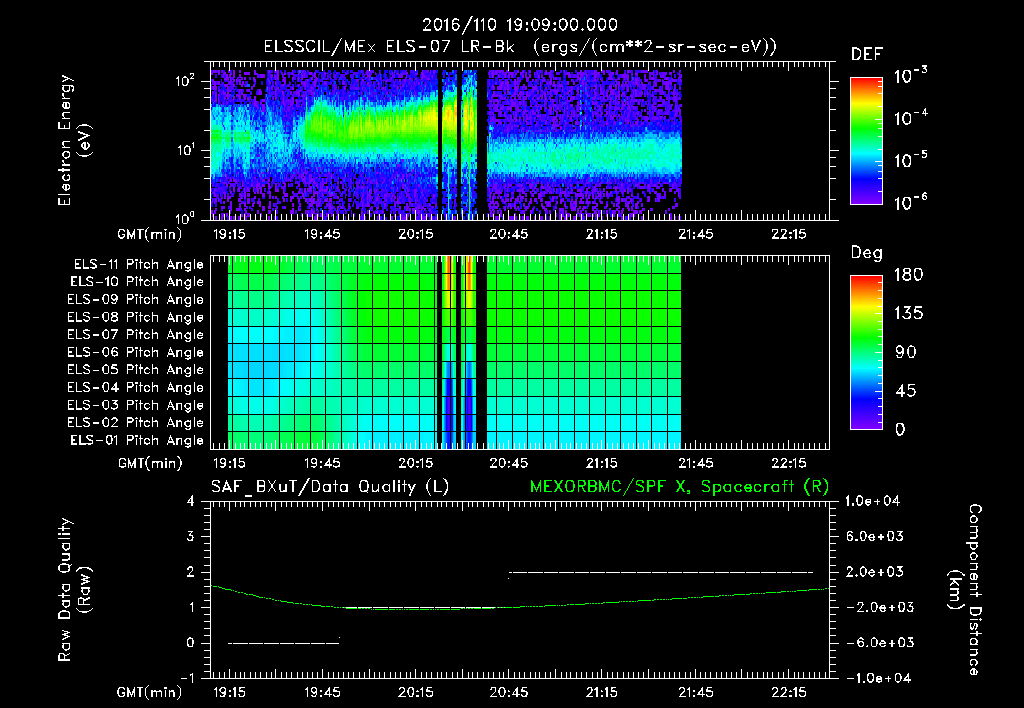1024x708 pixels.
Task: Click the DEF color bar gradient
Action: pos(866,140)
